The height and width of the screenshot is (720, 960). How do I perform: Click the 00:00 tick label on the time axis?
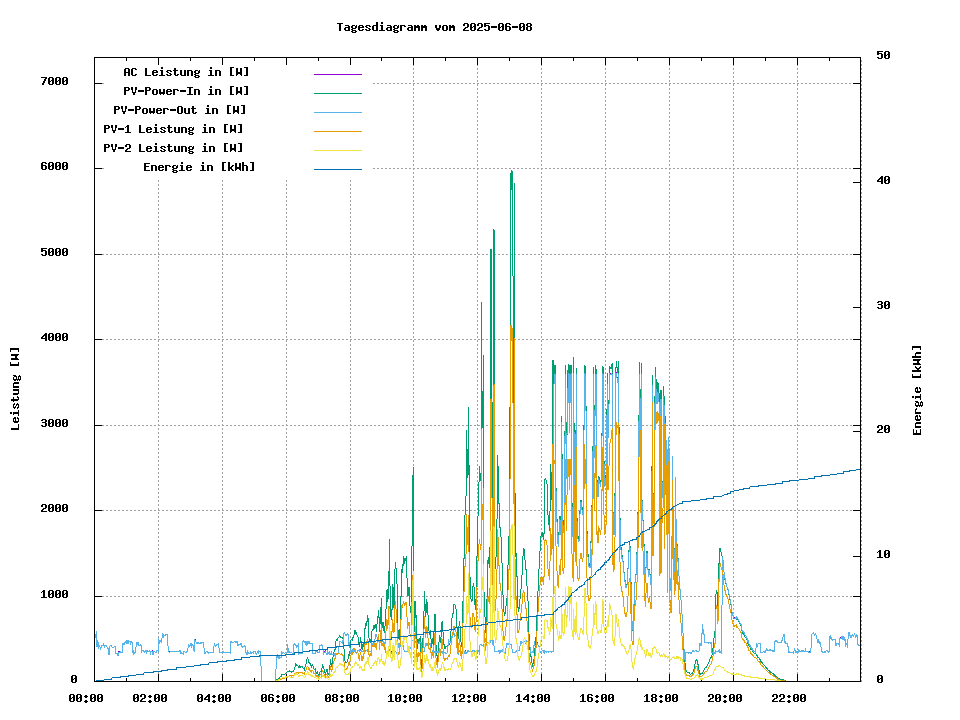pos(86,698)
